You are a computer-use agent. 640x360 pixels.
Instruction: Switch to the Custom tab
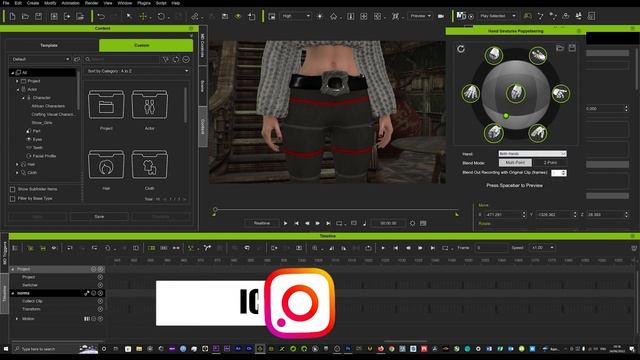146,45
